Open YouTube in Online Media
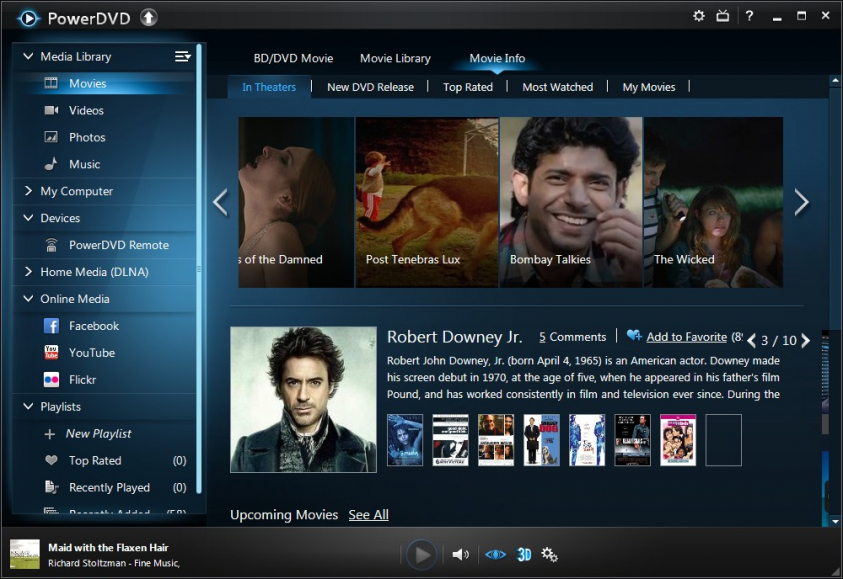 91,353
